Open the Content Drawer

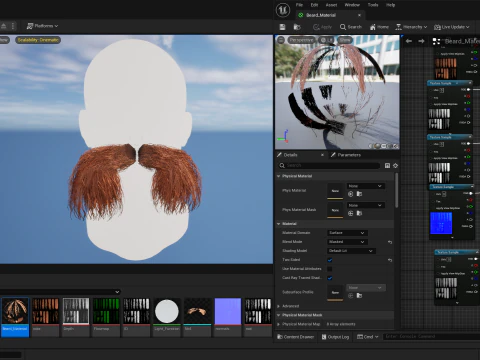296,337
